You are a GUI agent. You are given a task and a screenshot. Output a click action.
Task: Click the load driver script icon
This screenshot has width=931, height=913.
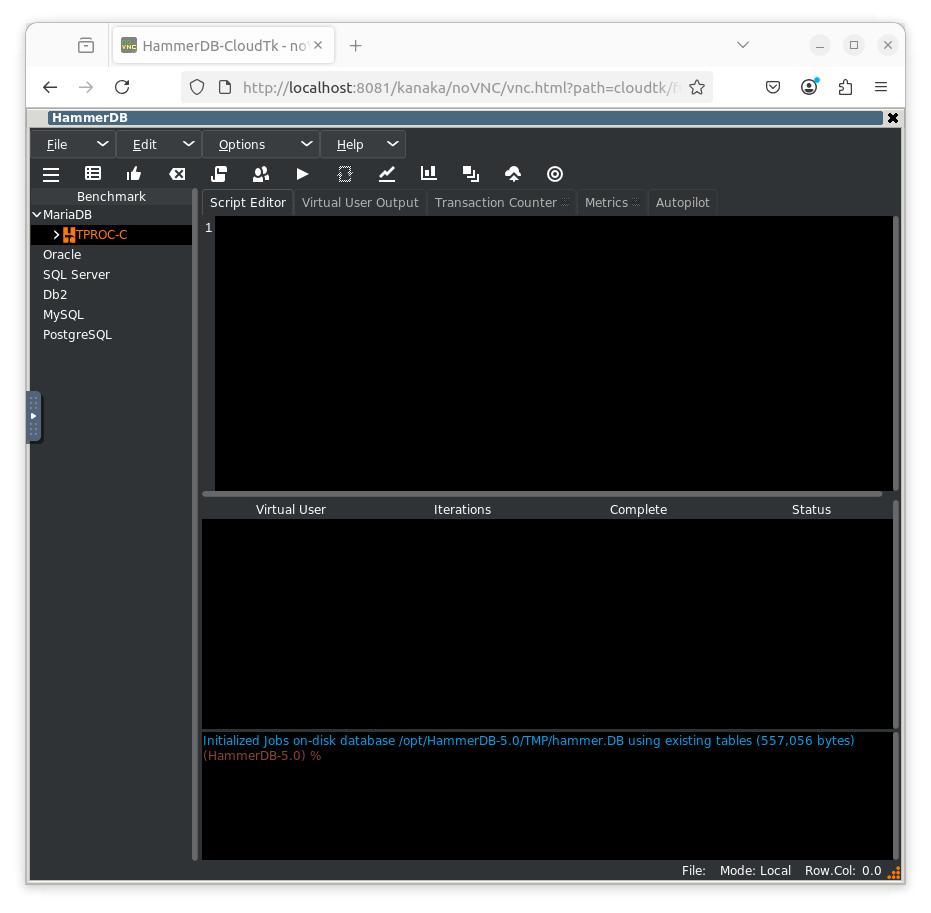coord(219,174)
